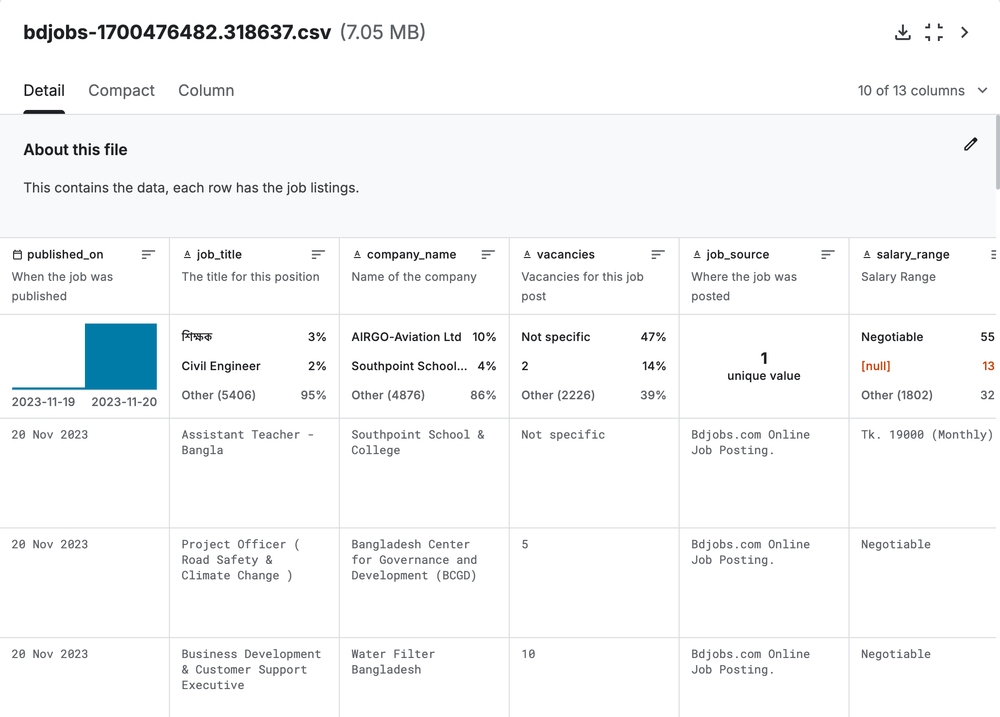Download the bdjobs CSV file
Image resolution: width=1000 pixels, height=717 pixels.
[902, 32]
